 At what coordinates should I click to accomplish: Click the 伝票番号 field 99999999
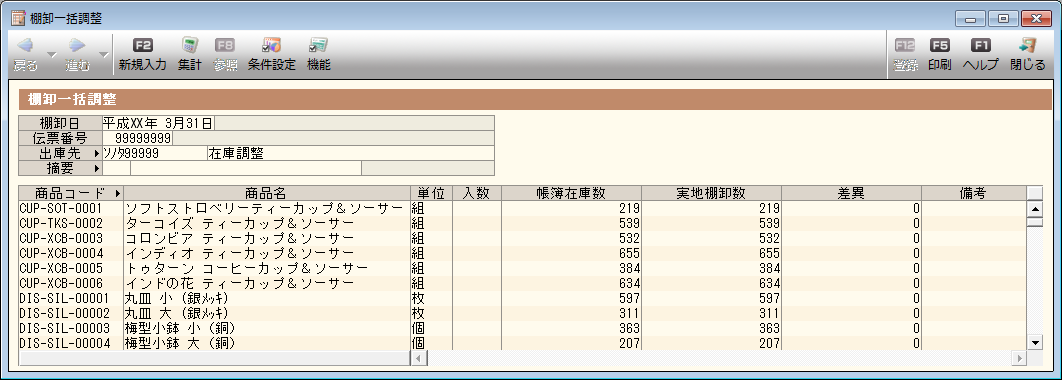[137, 138]
